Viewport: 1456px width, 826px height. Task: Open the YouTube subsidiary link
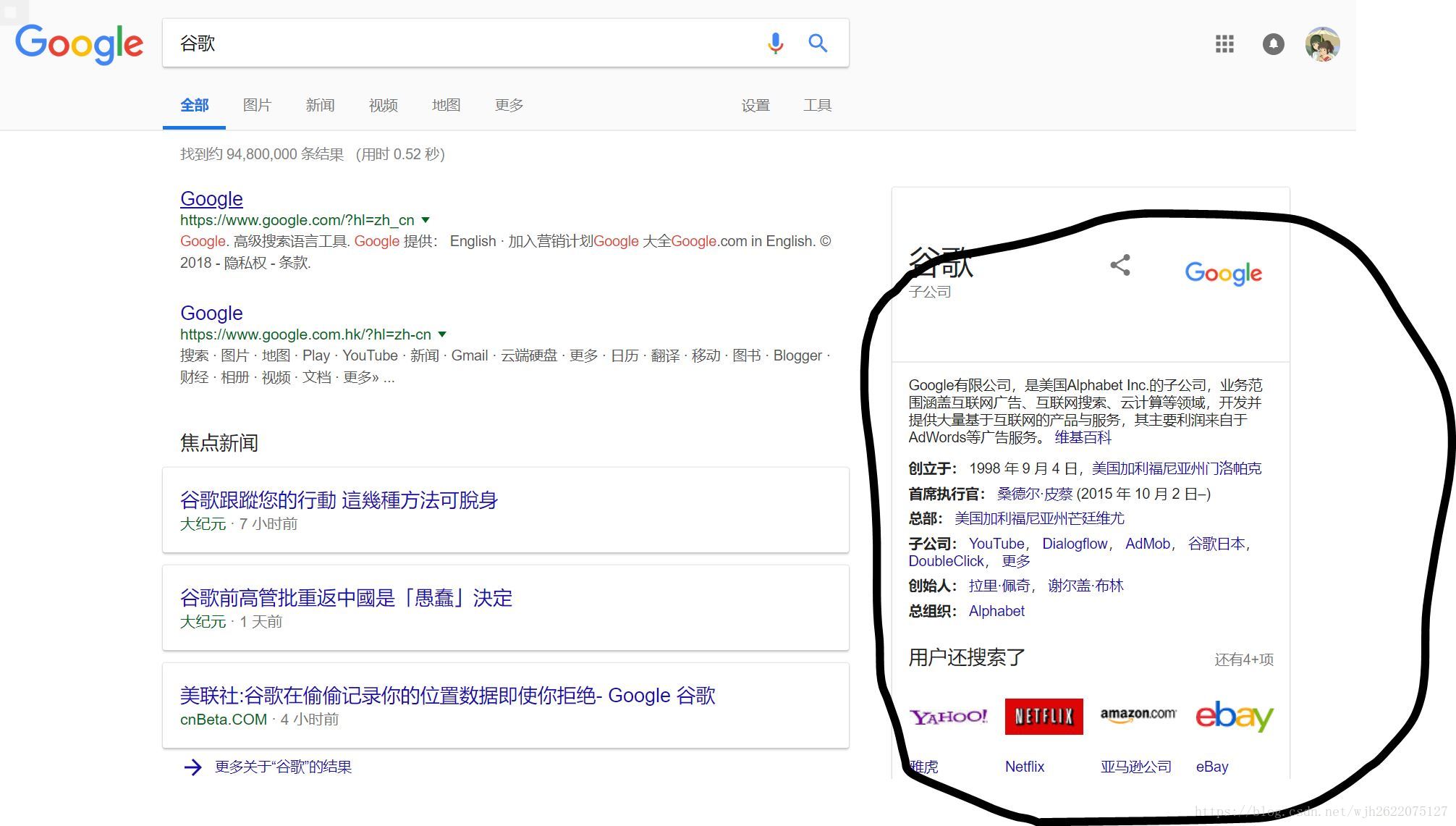click(x=996, y=544)
